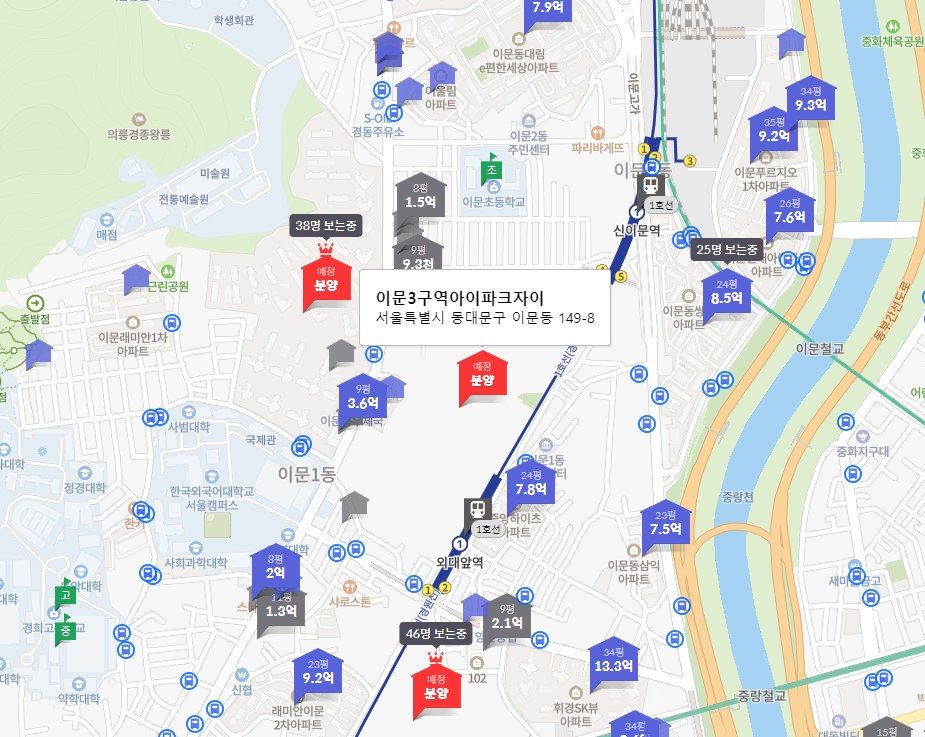Click the 국제관 label
The width and height of the screenshot is (925, 737).
coord(261,440)
